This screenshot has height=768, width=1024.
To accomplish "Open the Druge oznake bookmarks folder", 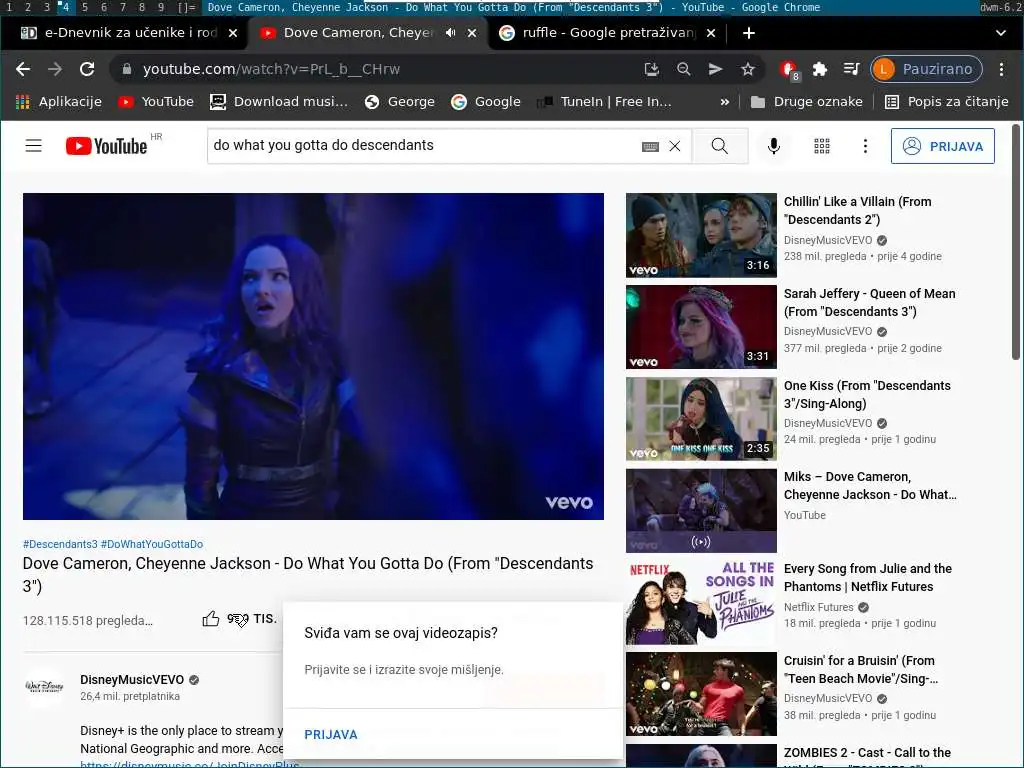I will (807, 101).
